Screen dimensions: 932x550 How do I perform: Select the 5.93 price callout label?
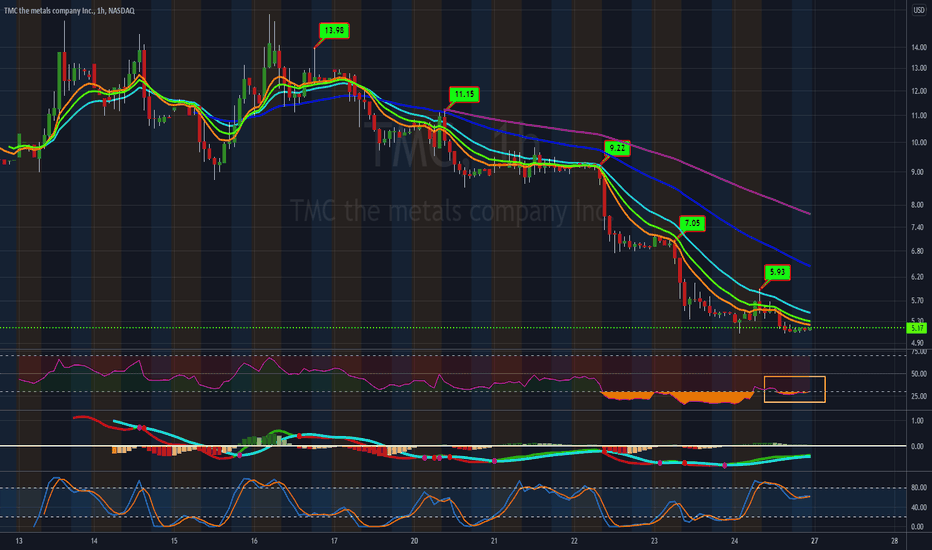coord(777,272)
